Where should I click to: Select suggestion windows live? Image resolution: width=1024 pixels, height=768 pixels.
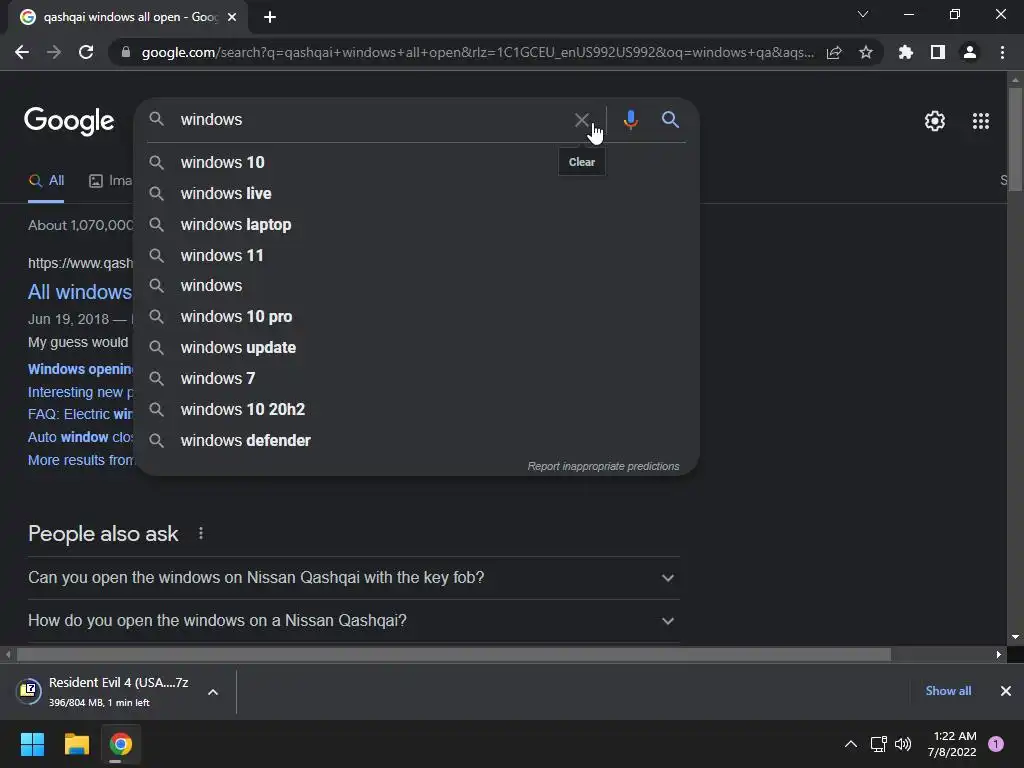[x=416, y=193]
